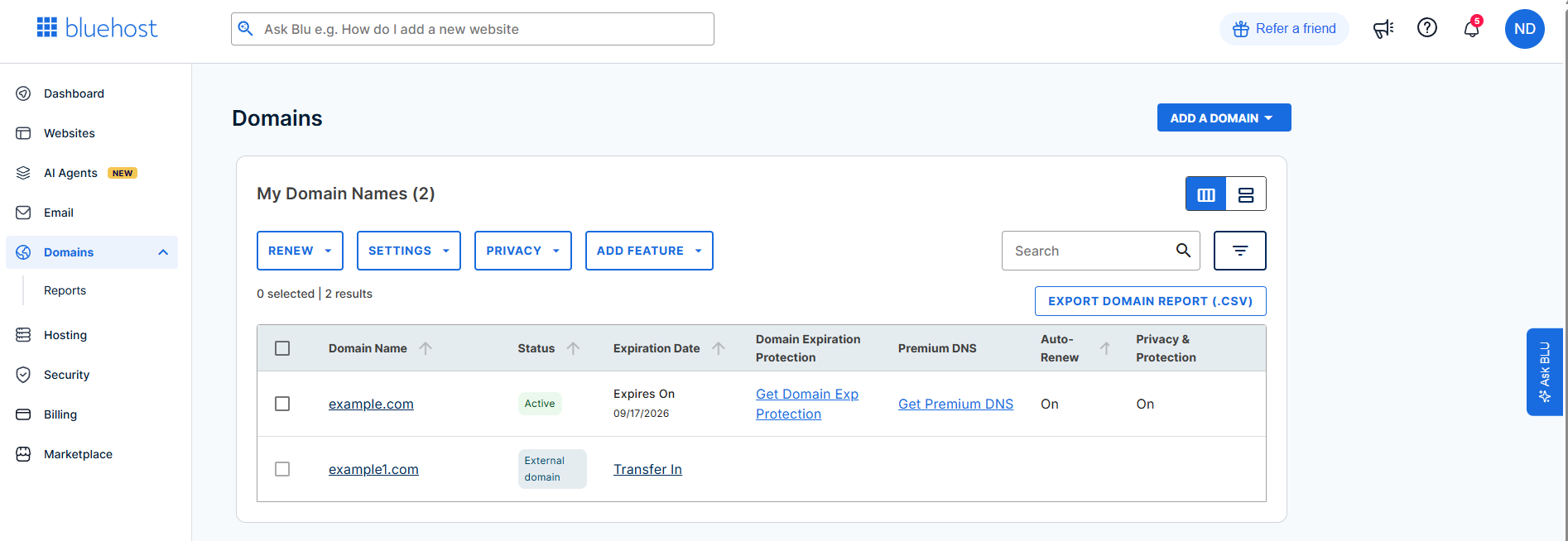Collapse the Domains sidebar section chevron
The width and height of the screenshot is (1568, 541).
pos(163,252)
